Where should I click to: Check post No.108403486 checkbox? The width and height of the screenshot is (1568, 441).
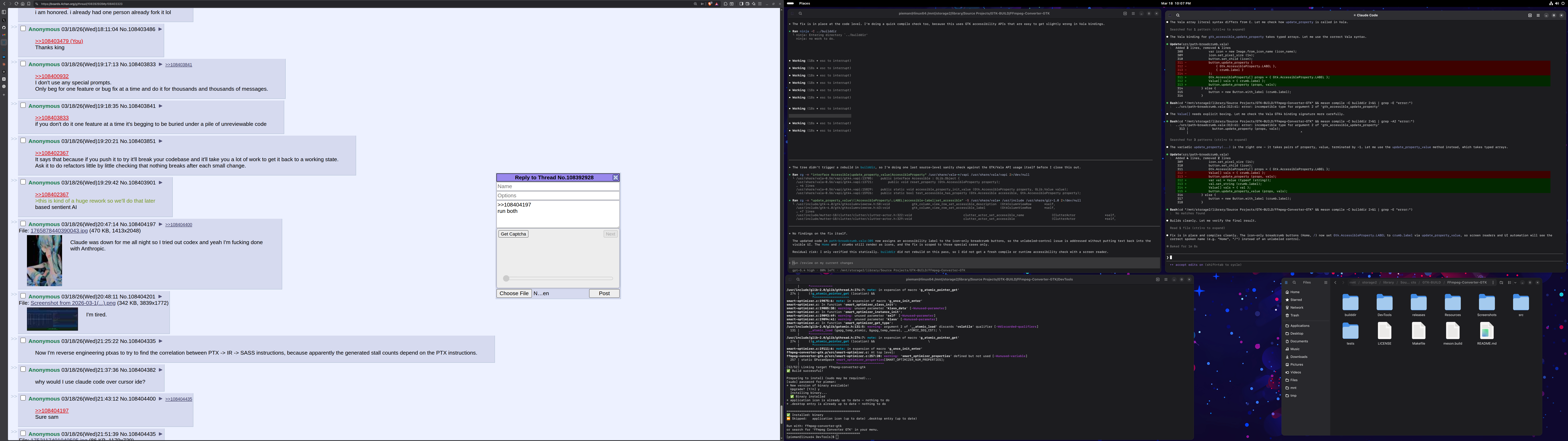[x=23, y=29]
